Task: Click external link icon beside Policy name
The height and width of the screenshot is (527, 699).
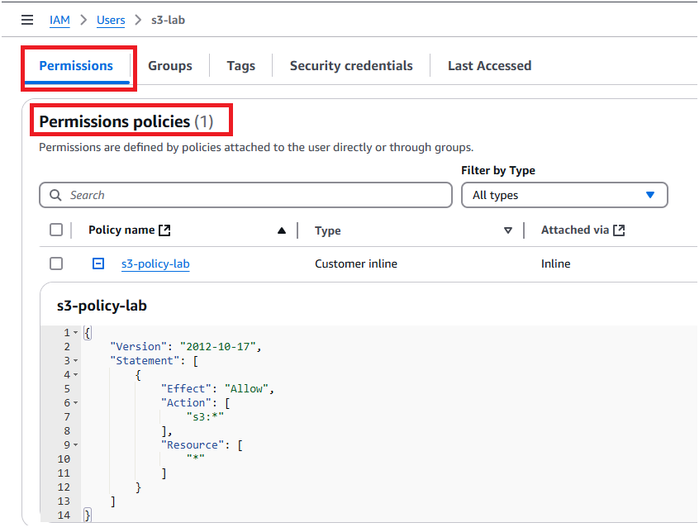Action: coord(165,230)
